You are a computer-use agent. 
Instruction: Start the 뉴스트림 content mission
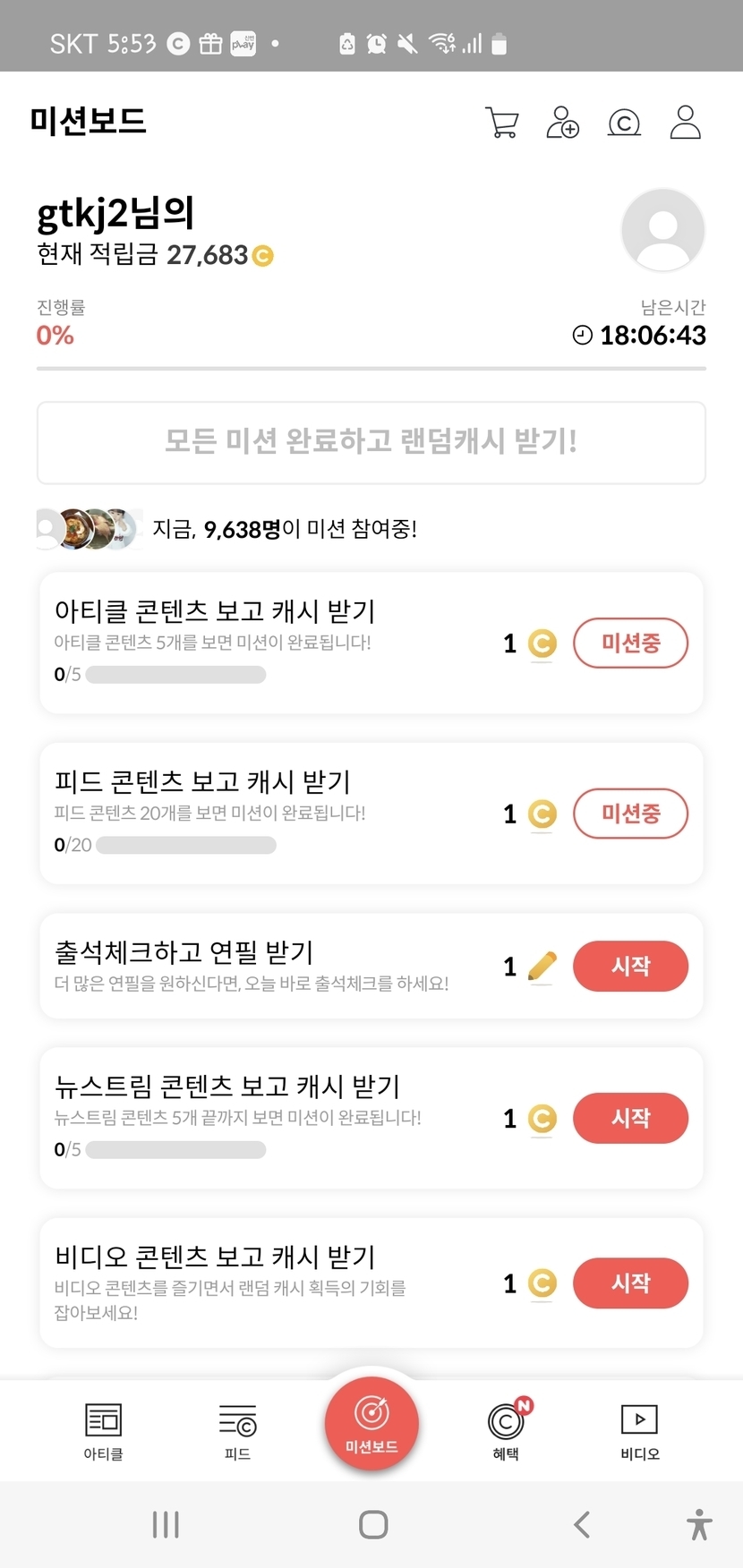[630, 1119]
